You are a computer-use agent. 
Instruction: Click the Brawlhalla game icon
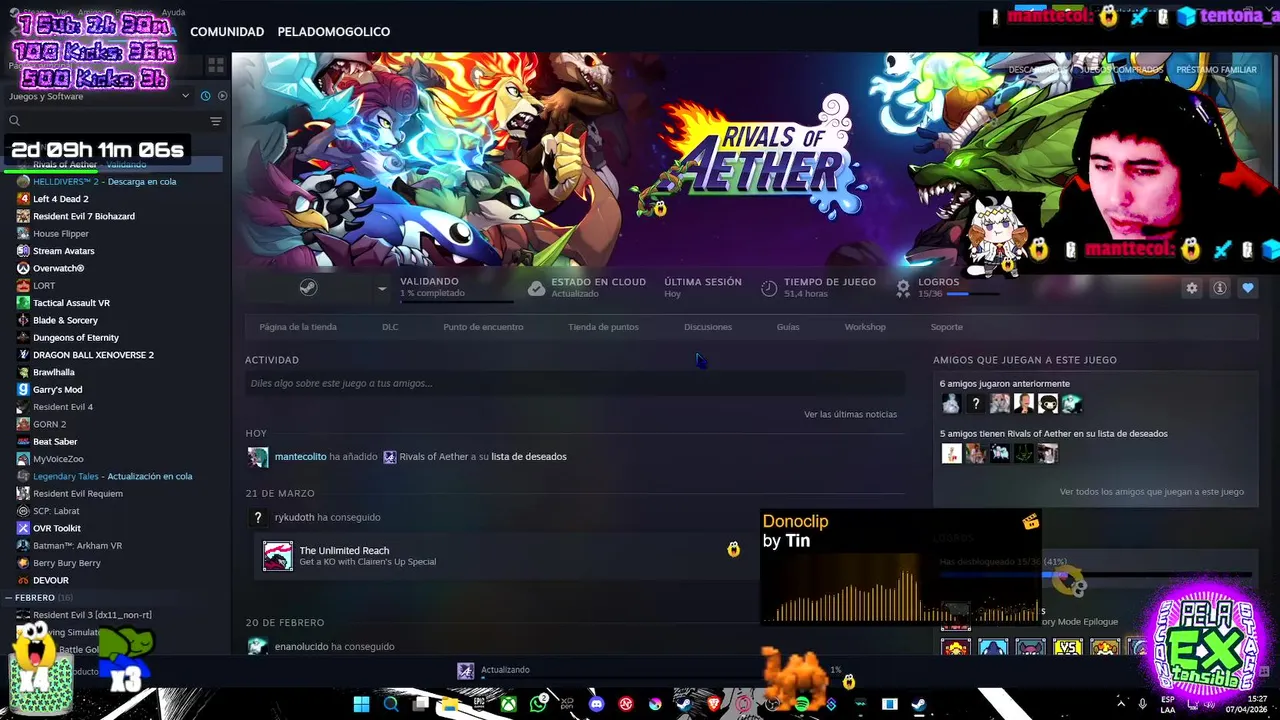coord(23,372)
